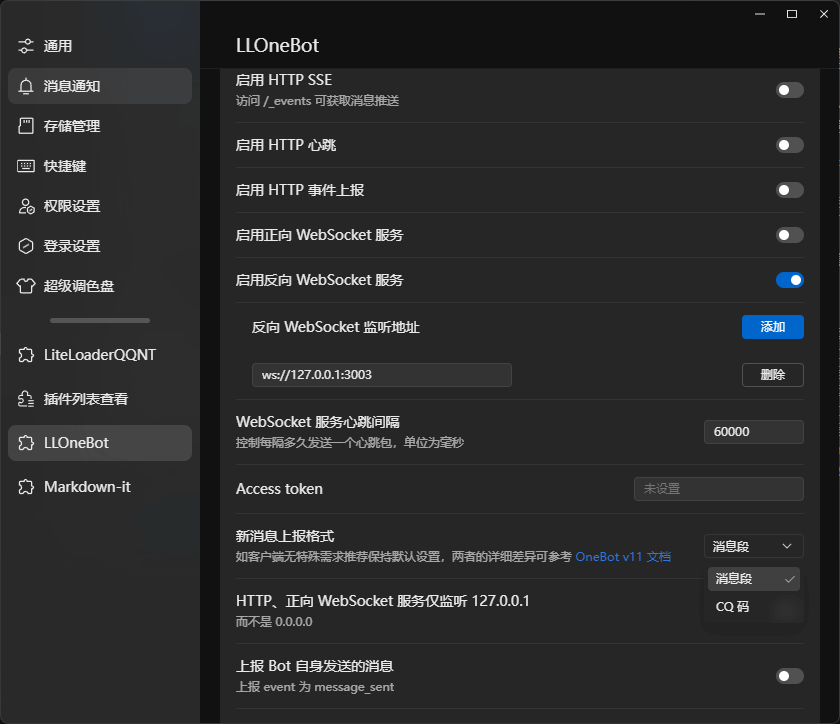Click the 60000 heartbeat interval field
The width and height of the screenshot is (840, 724).
point(754,432)
